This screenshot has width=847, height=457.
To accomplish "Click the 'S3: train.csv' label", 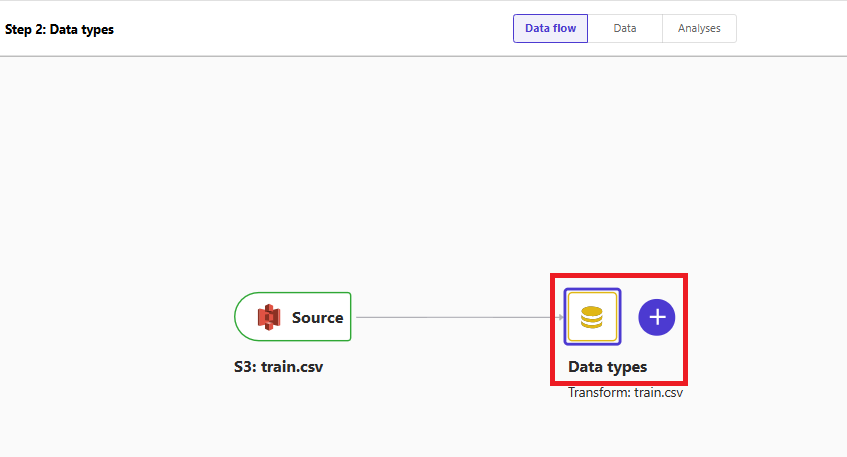I will (278, 367).
